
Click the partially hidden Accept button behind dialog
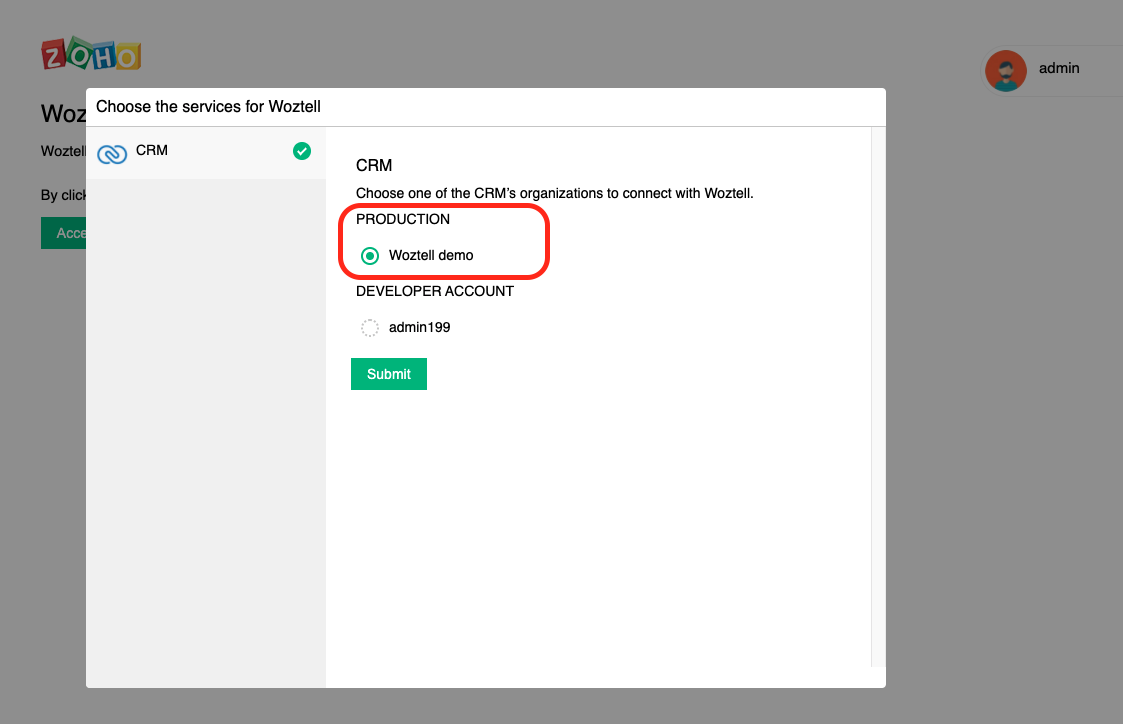pos(64,233)
